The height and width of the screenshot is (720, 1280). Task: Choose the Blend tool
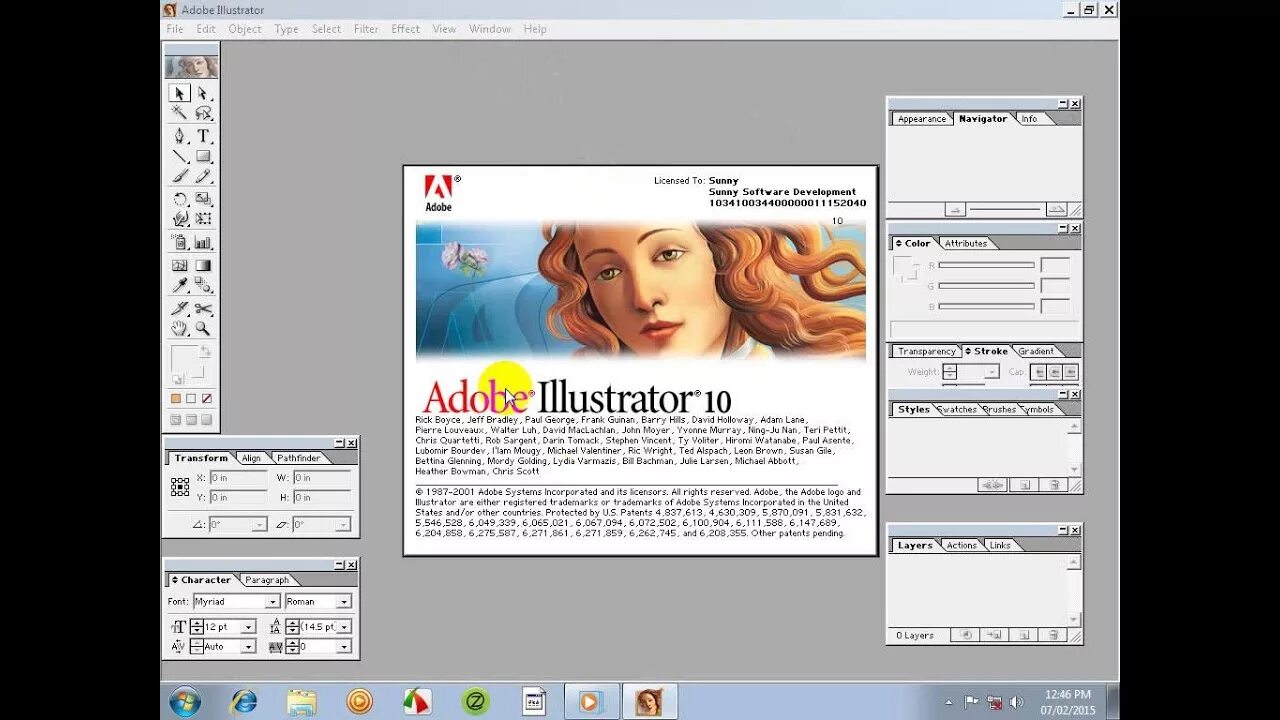[203, 286]
